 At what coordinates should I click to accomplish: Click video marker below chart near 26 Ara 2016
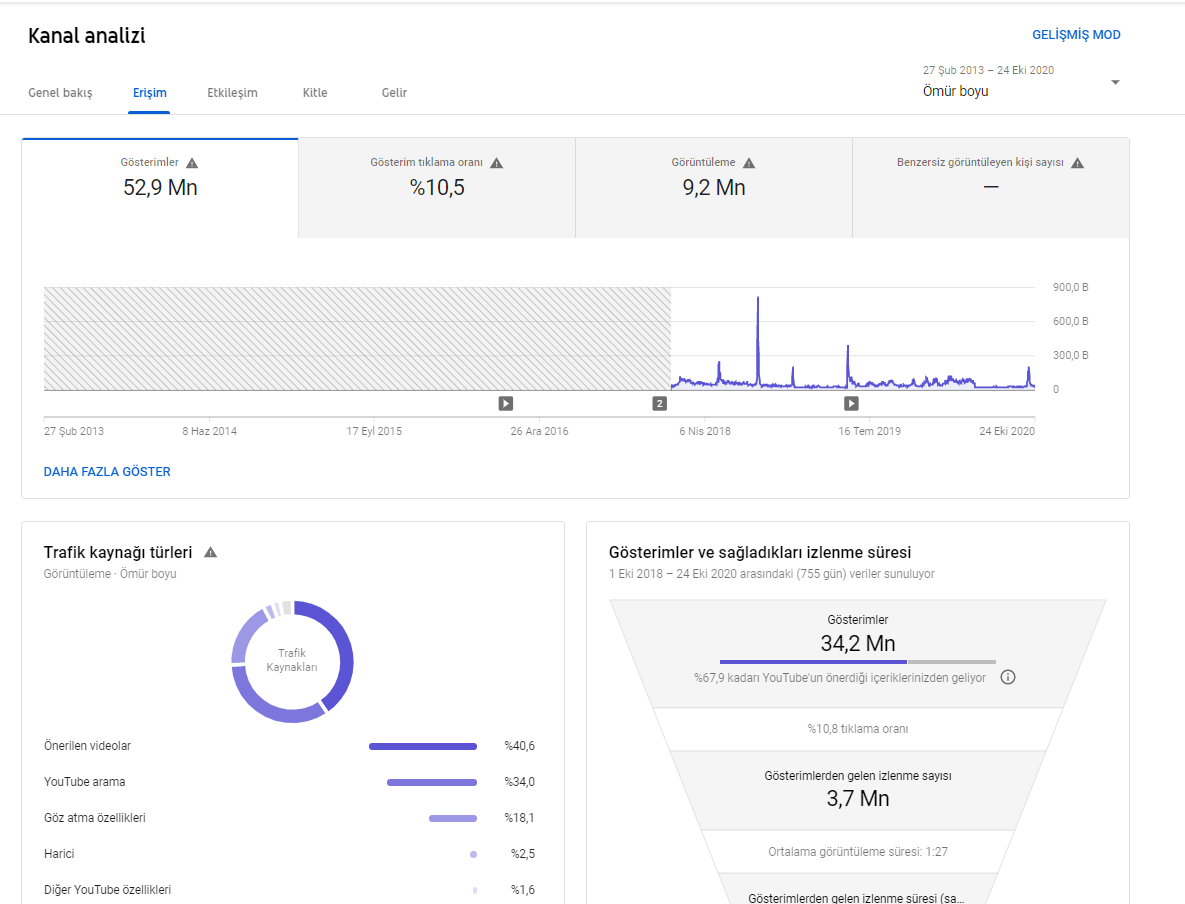pyautogui.click(x=506, y=404)
